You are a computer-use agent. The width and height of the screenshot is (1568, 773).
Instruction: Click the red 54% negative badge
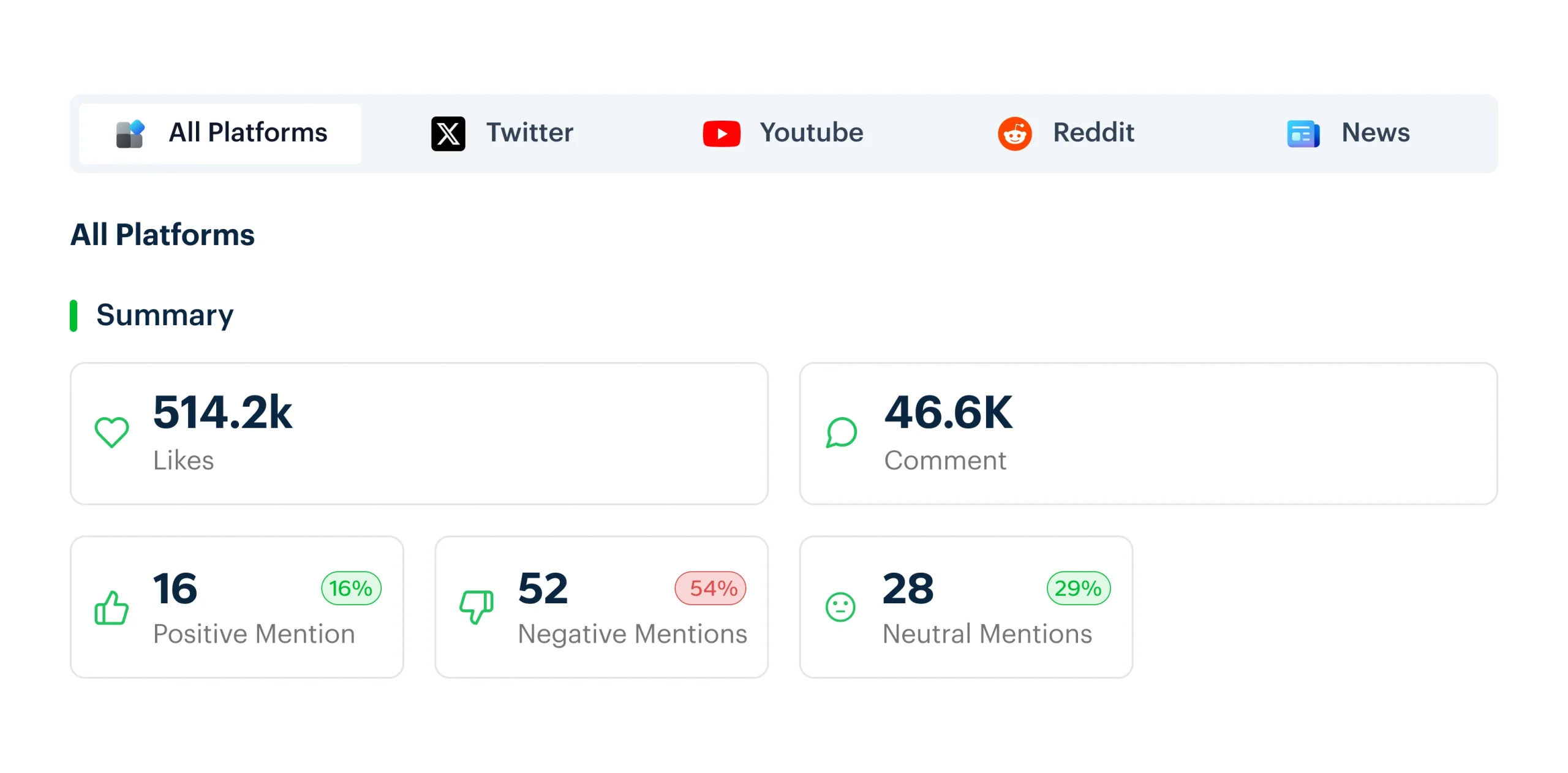pyautogui.click(x=710, y=588)
